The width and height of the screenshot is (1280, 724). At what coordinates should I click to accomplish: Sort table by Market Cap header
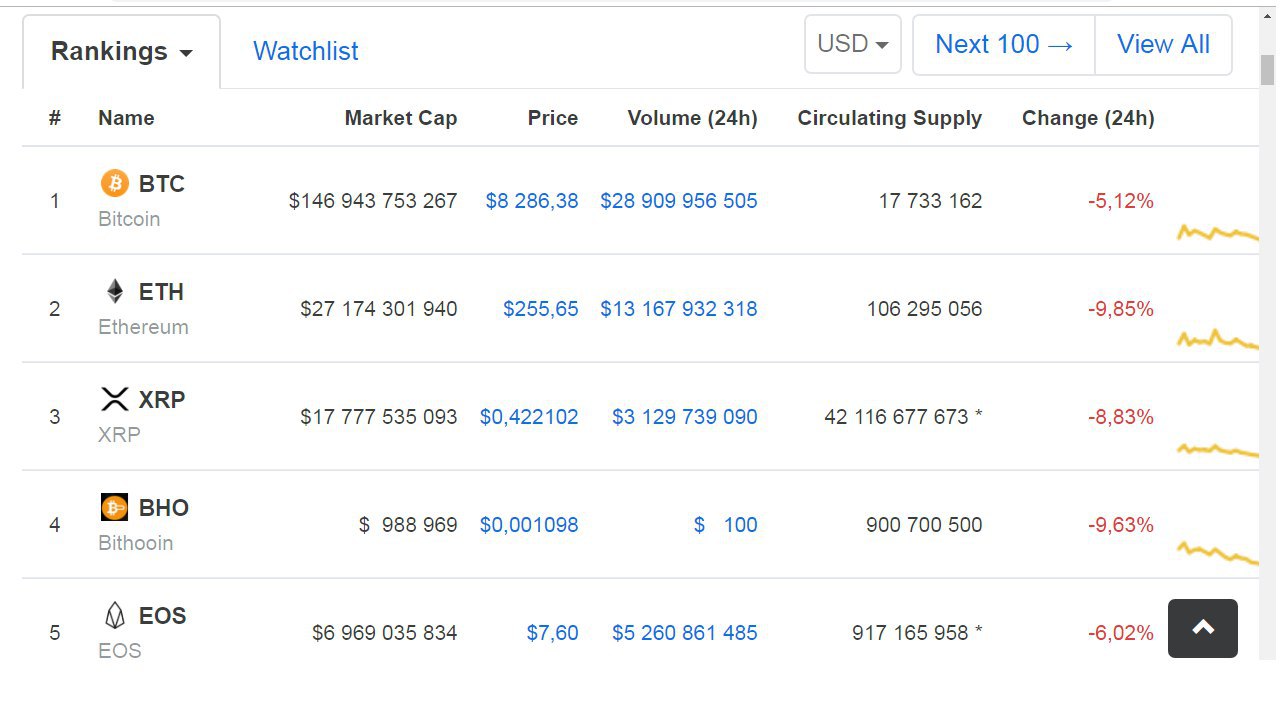pyautogui.click(x=400, y=118)
